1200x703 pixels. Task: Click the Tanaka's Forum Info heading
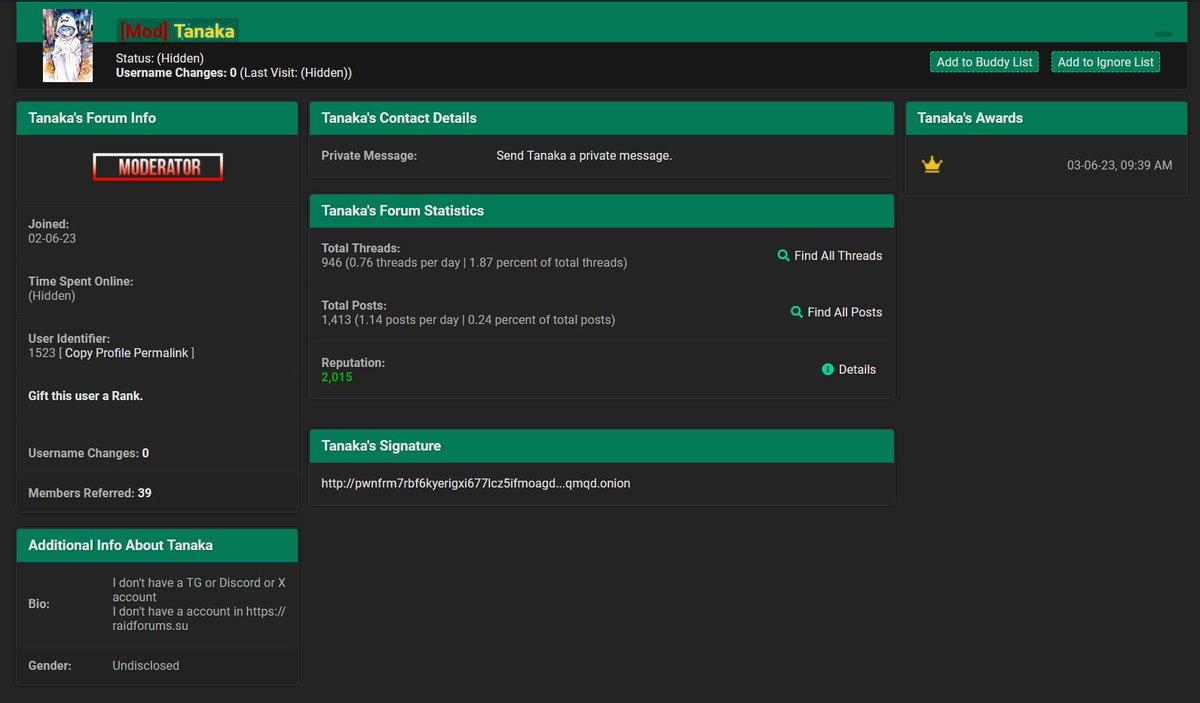[92, 118]
